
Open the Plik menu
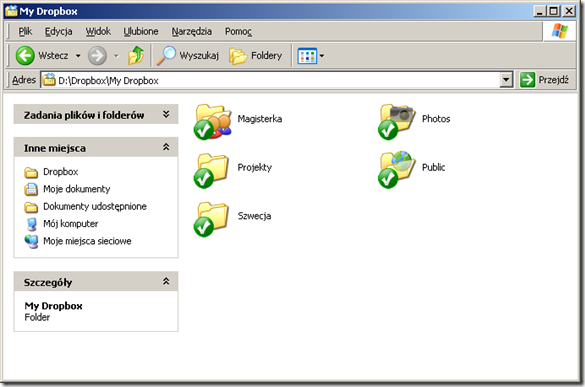click(x=25, y=31)
